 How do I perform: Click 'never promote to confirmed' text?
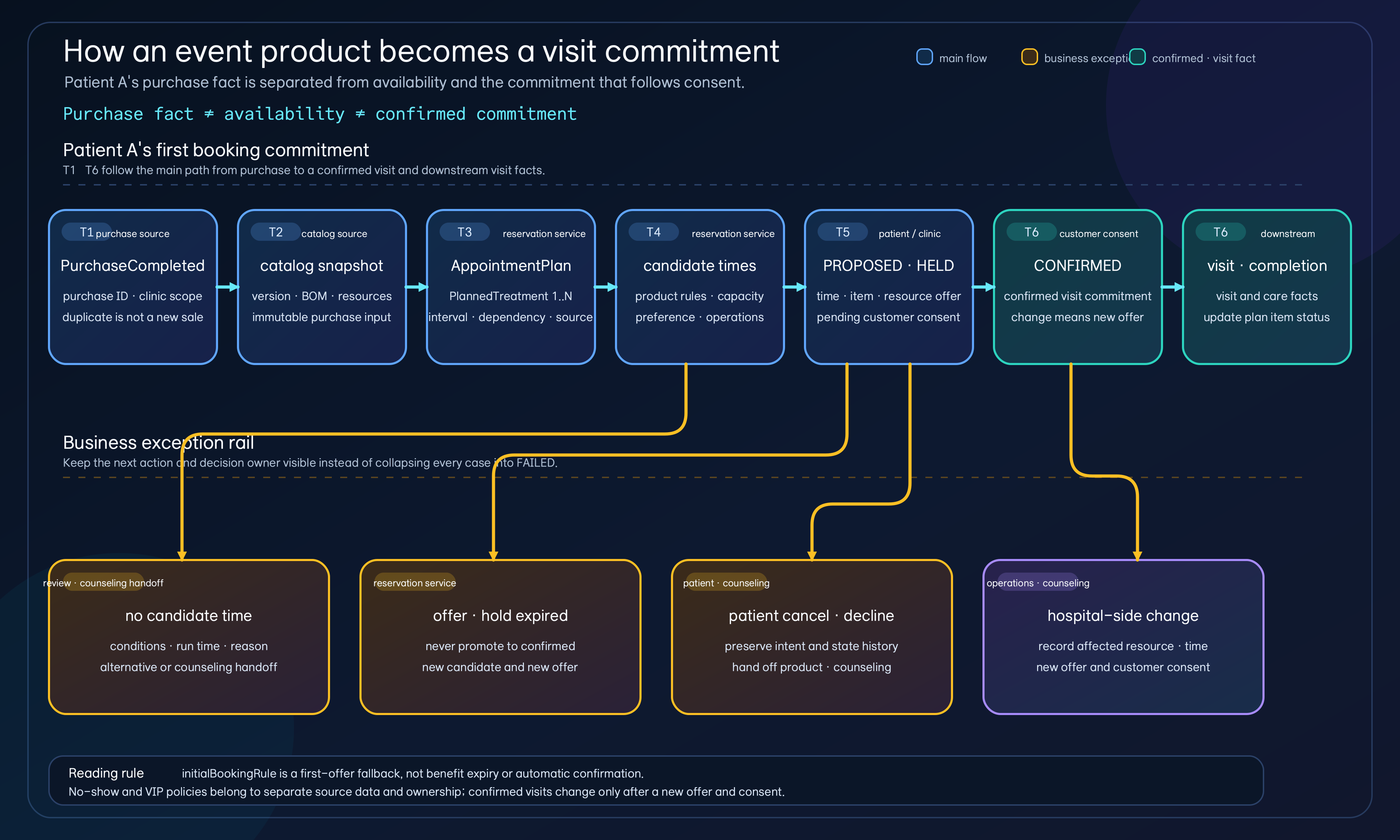click(x=500, y=646)
